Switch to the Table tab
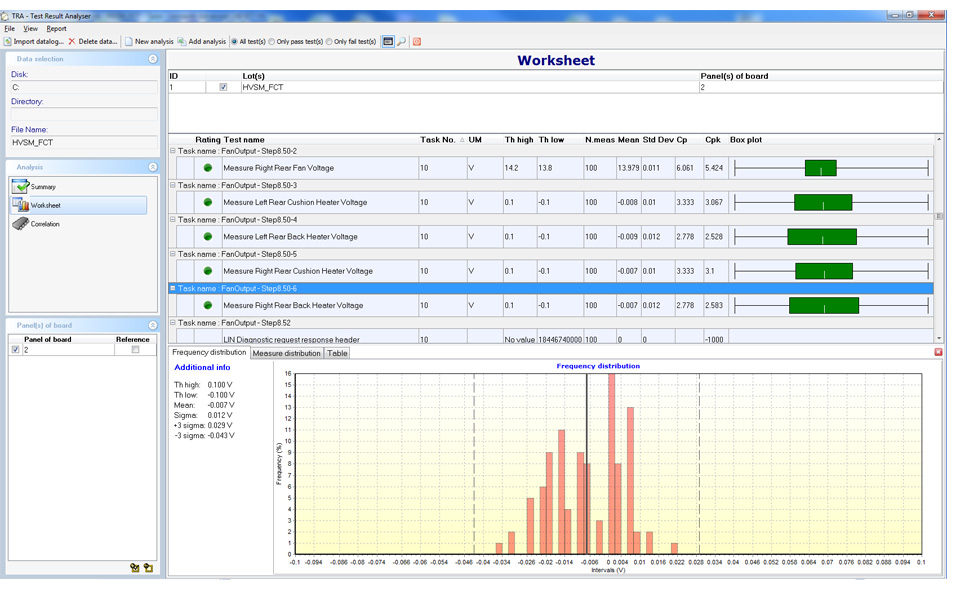 [x=337, y=353]
